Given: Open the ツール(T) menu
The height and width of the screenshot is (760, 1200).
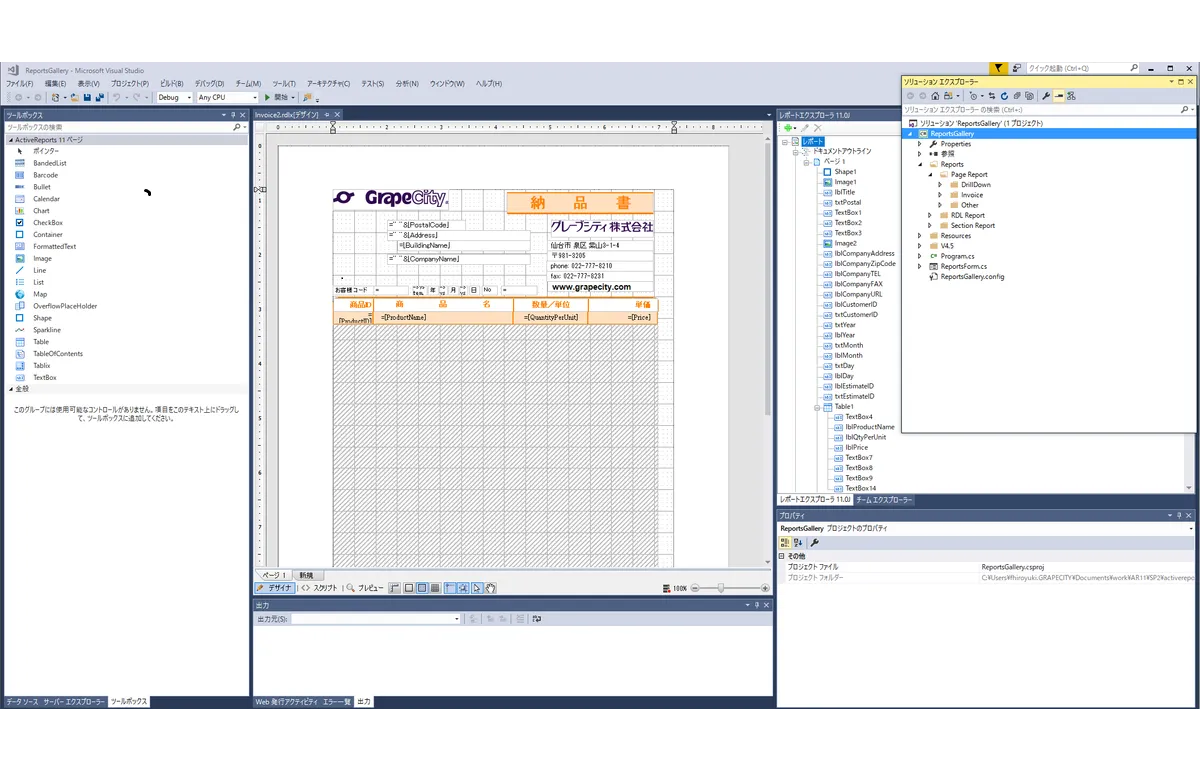Looking at the screenshot, I should tap(284, 84).
